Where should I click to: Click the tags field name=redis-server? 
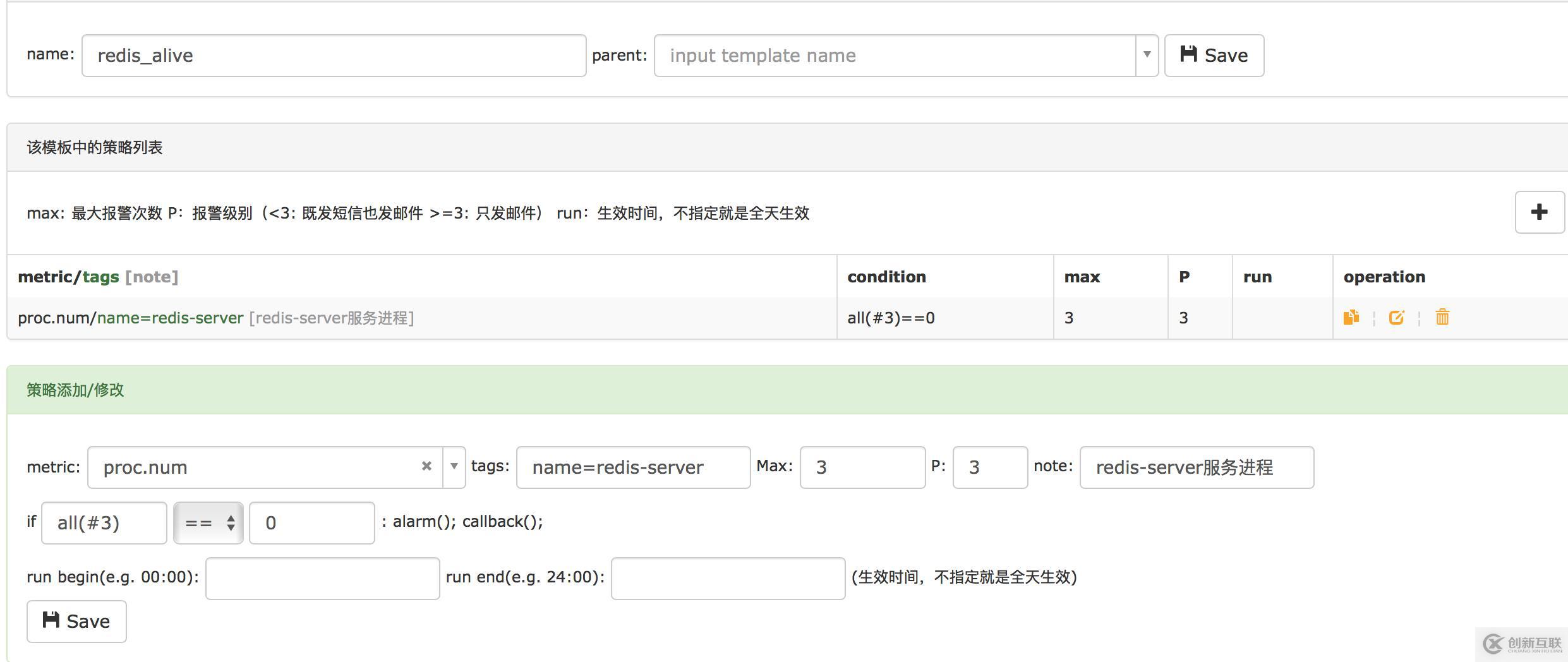point(634,467)
